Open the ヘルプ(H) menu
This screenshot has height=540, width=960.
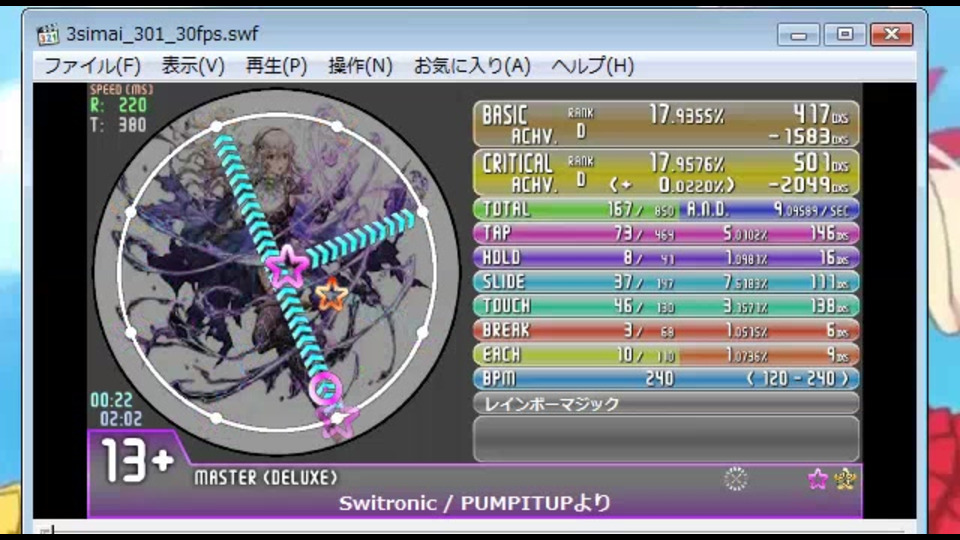[593, 66]
